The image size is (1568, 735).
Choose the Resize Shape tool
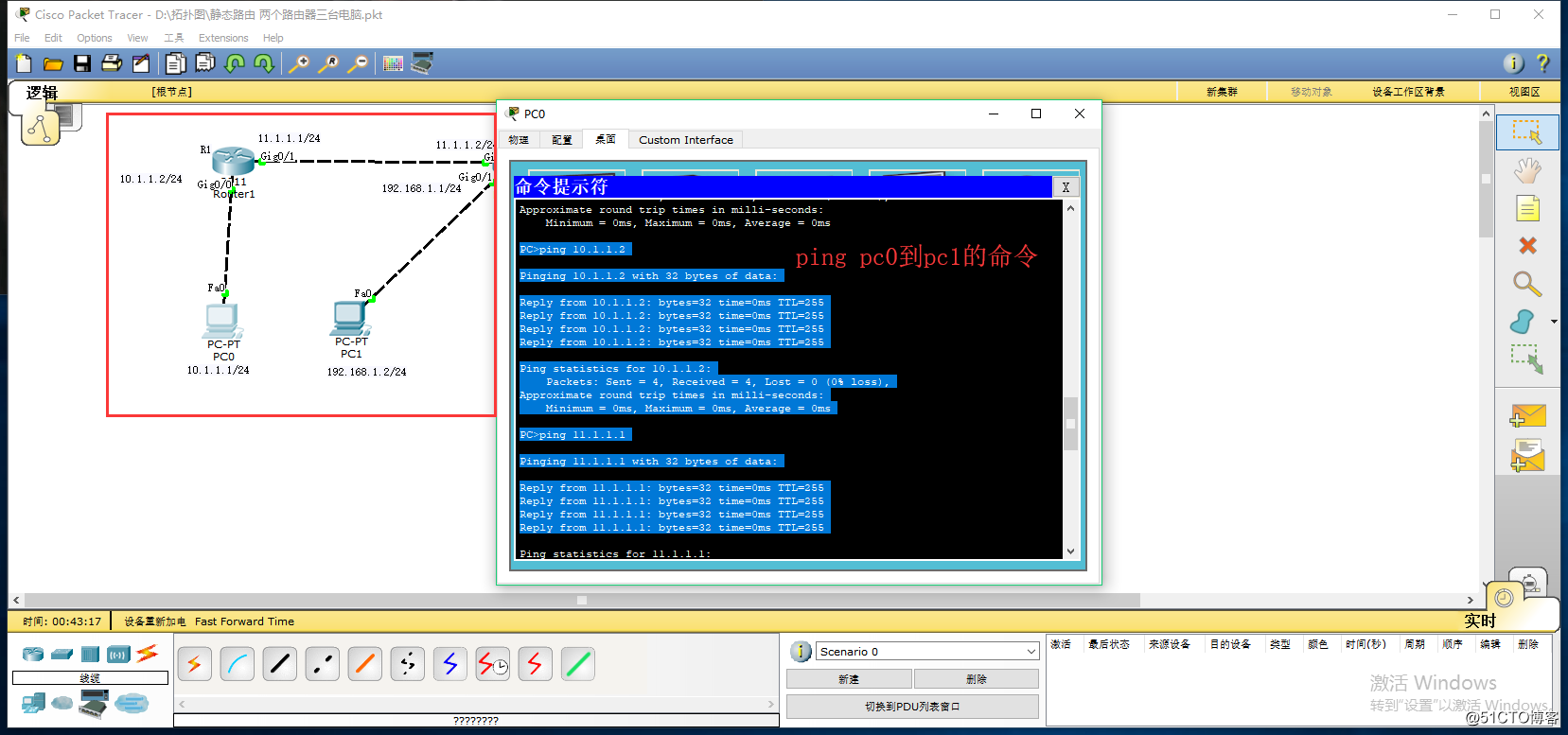point(1526,359)
